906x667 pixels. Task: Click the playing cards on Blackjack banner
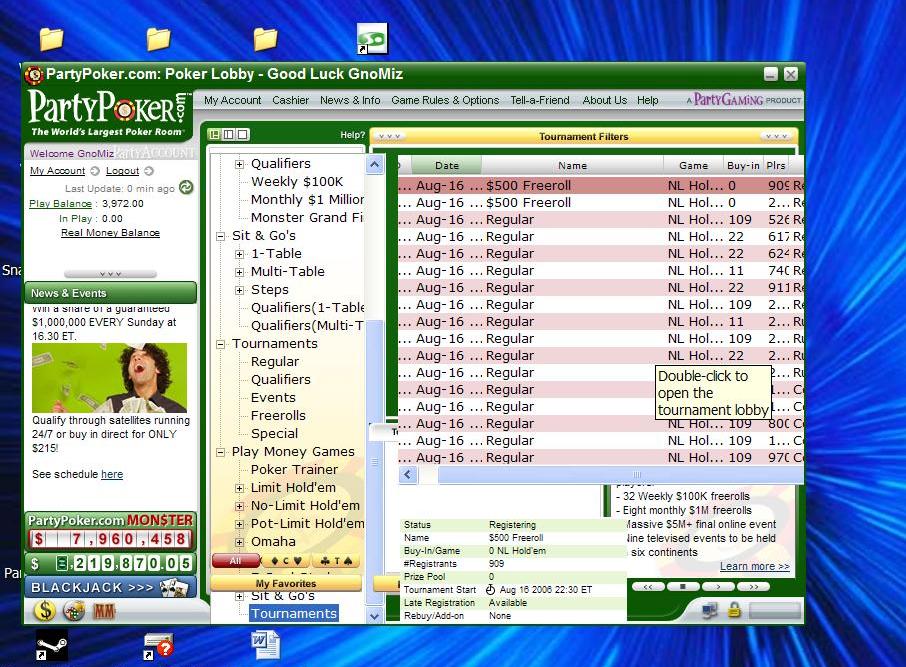tap(174, 588)
